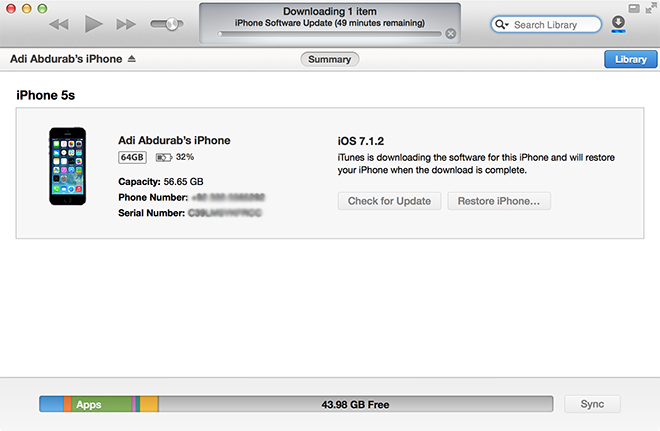The height and width of the screenshot is (431, 660).
Task: Minimize window with the yellow button
Action: click(27, 8)
